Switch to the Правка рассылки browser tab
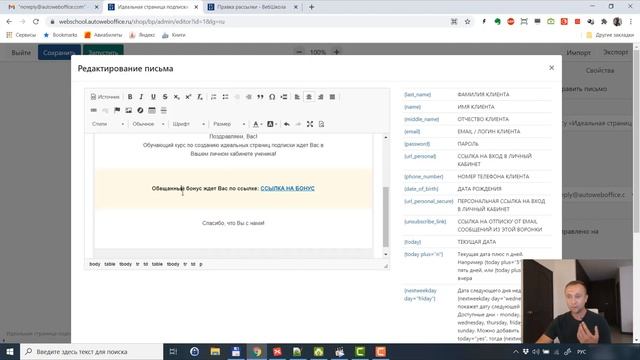 click(x=253, y=7)
